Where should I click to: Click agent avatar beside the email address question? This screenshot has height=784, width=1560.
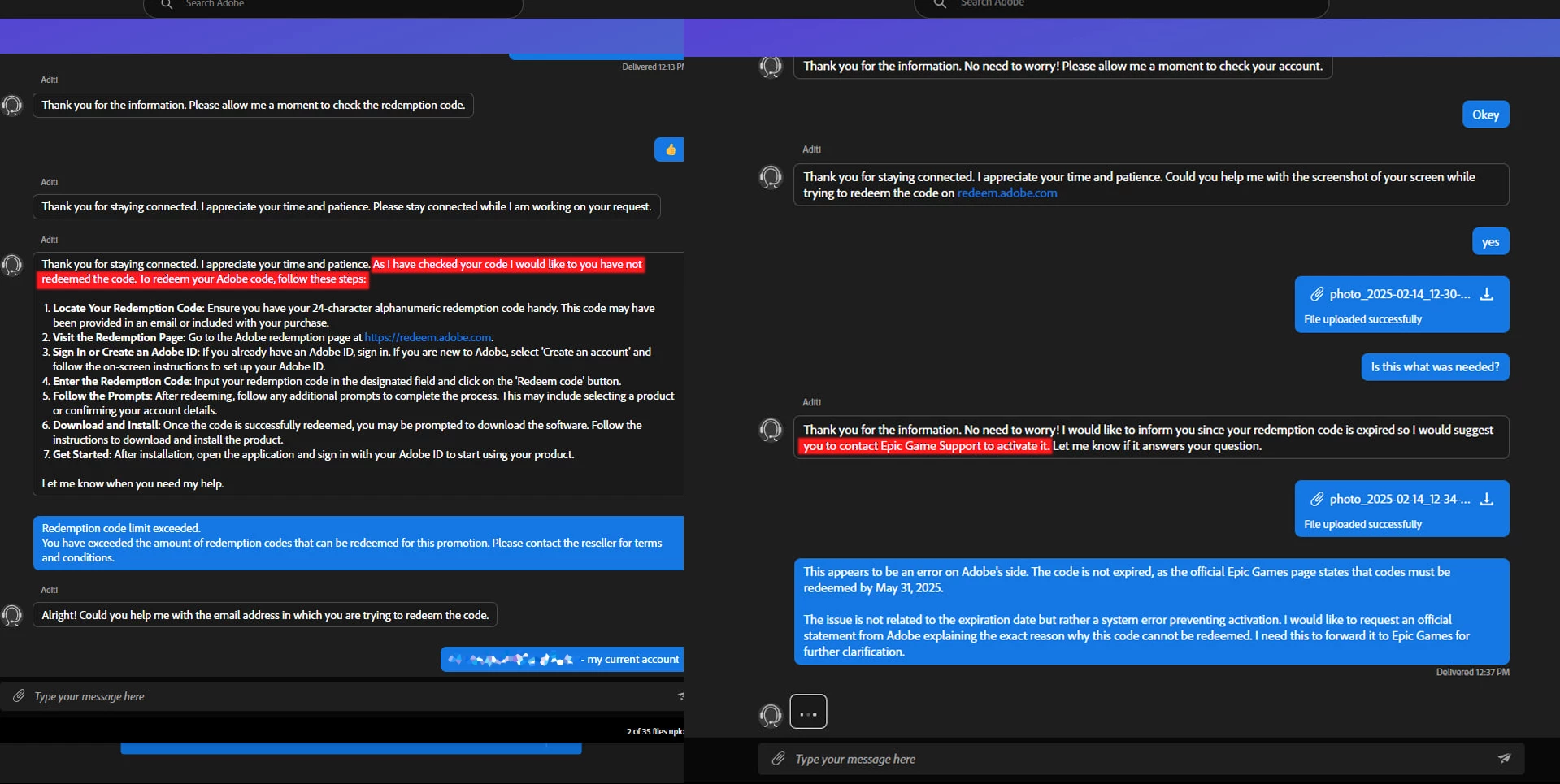tap(12, 615)
